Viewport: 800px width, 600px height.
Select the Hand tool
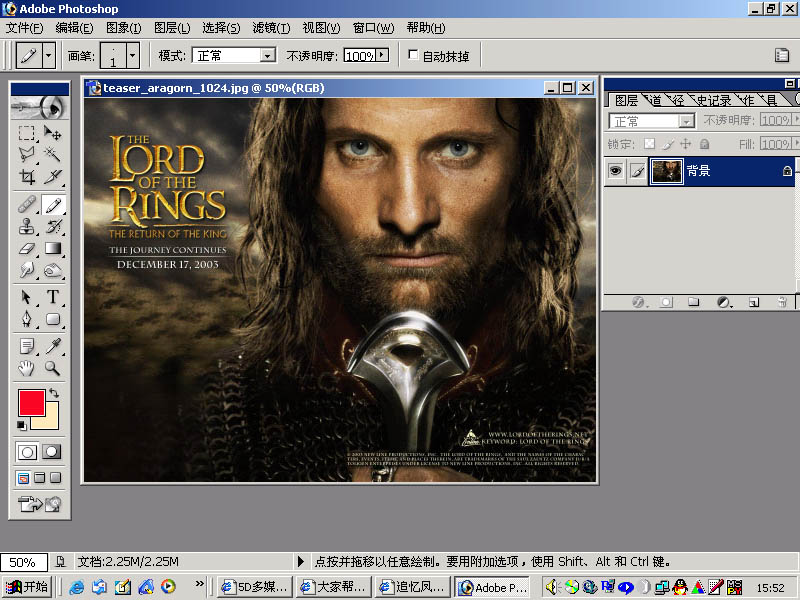point(27,368)
